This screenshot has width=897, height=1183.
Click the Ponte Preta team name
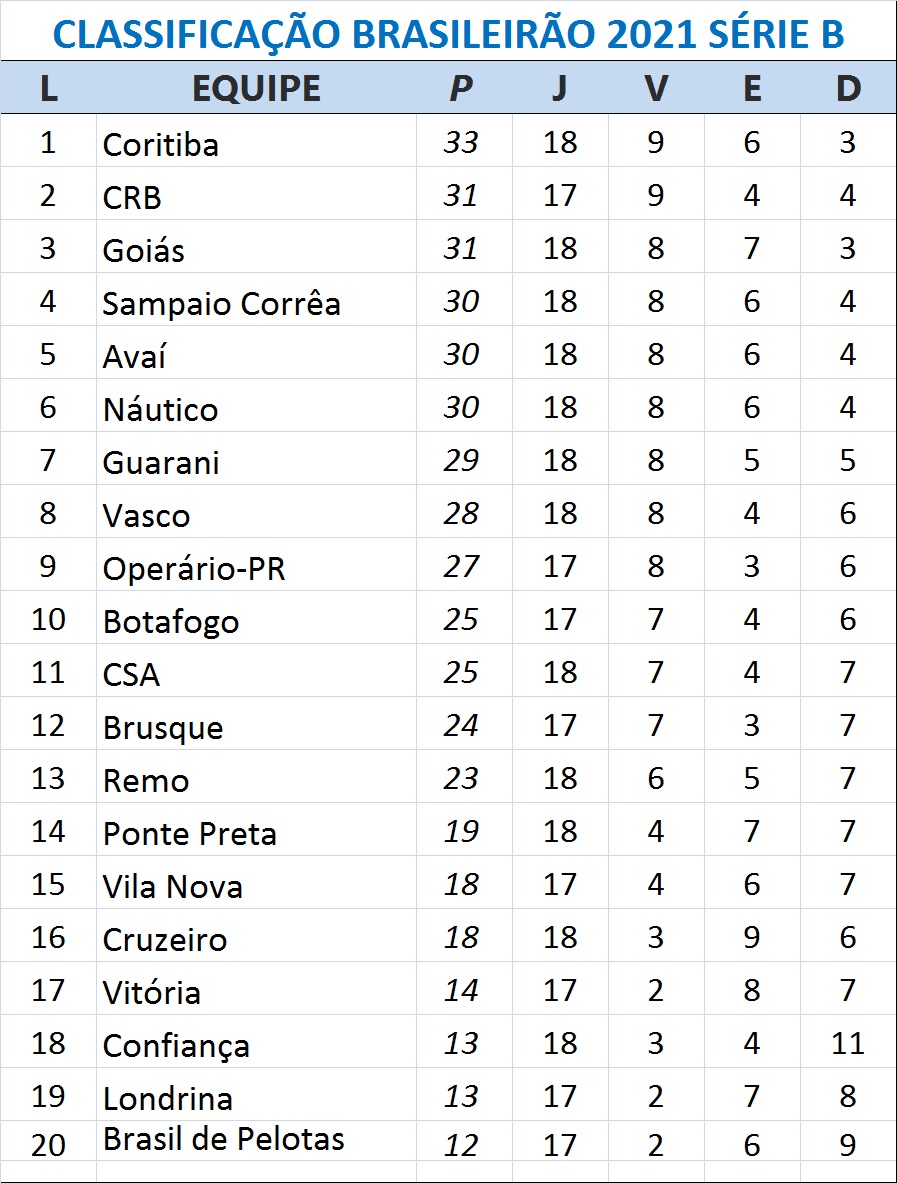click(x=190, y=834)
